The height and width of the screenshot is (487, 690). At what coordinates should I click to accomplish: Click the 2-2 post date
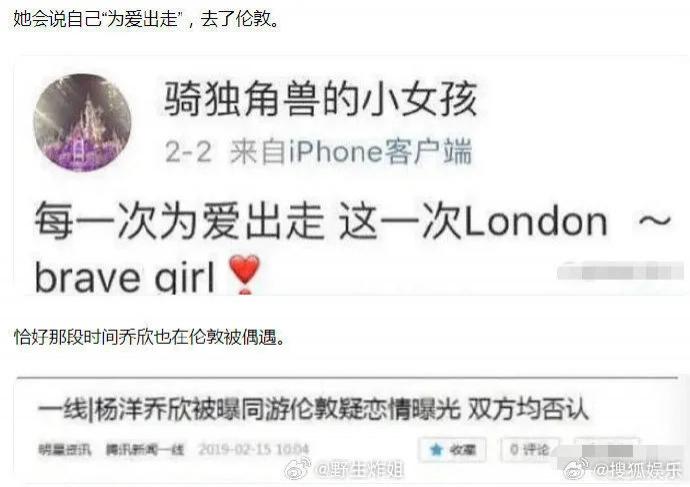pyautogui.click(x=188, y=152)
